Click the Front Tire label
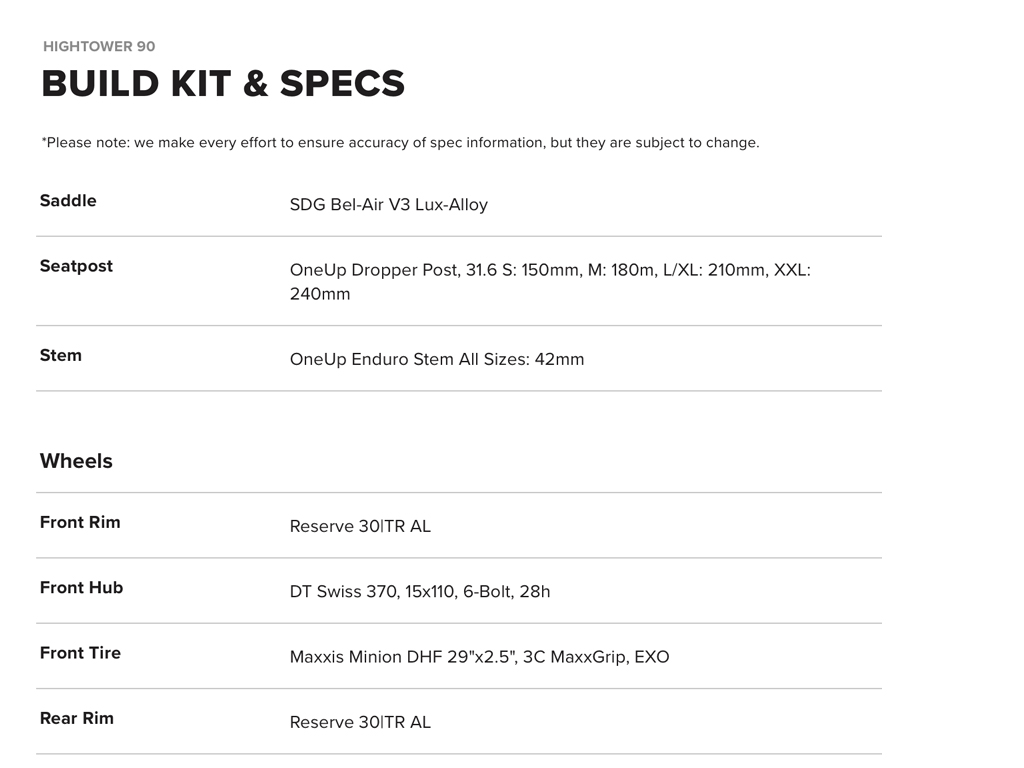The width and height of the screenshot is (1024, 768). tap(80, 653)
